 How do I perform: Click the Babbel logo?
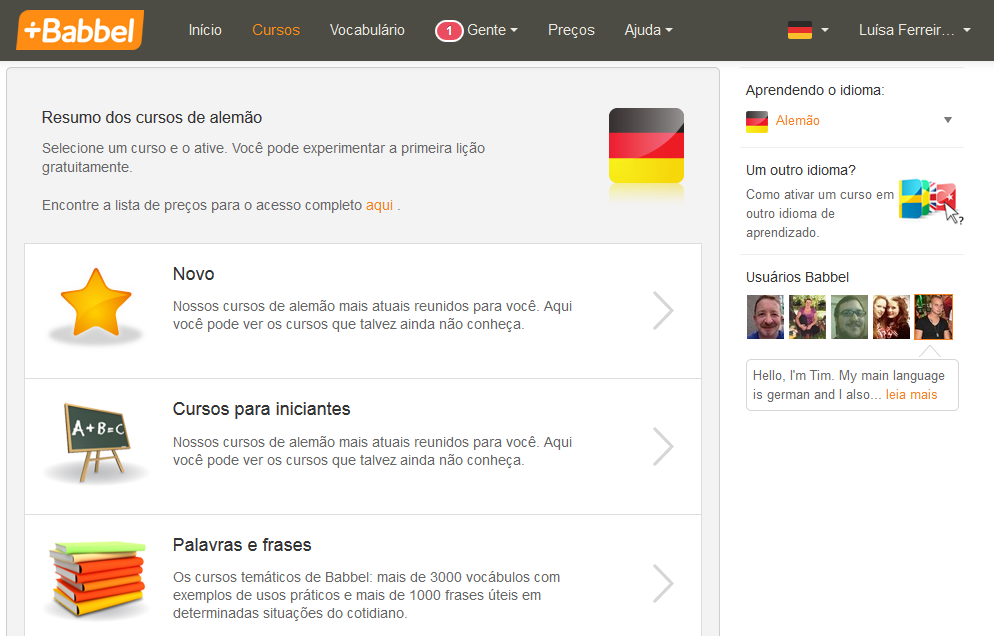[x=80, y=30]
